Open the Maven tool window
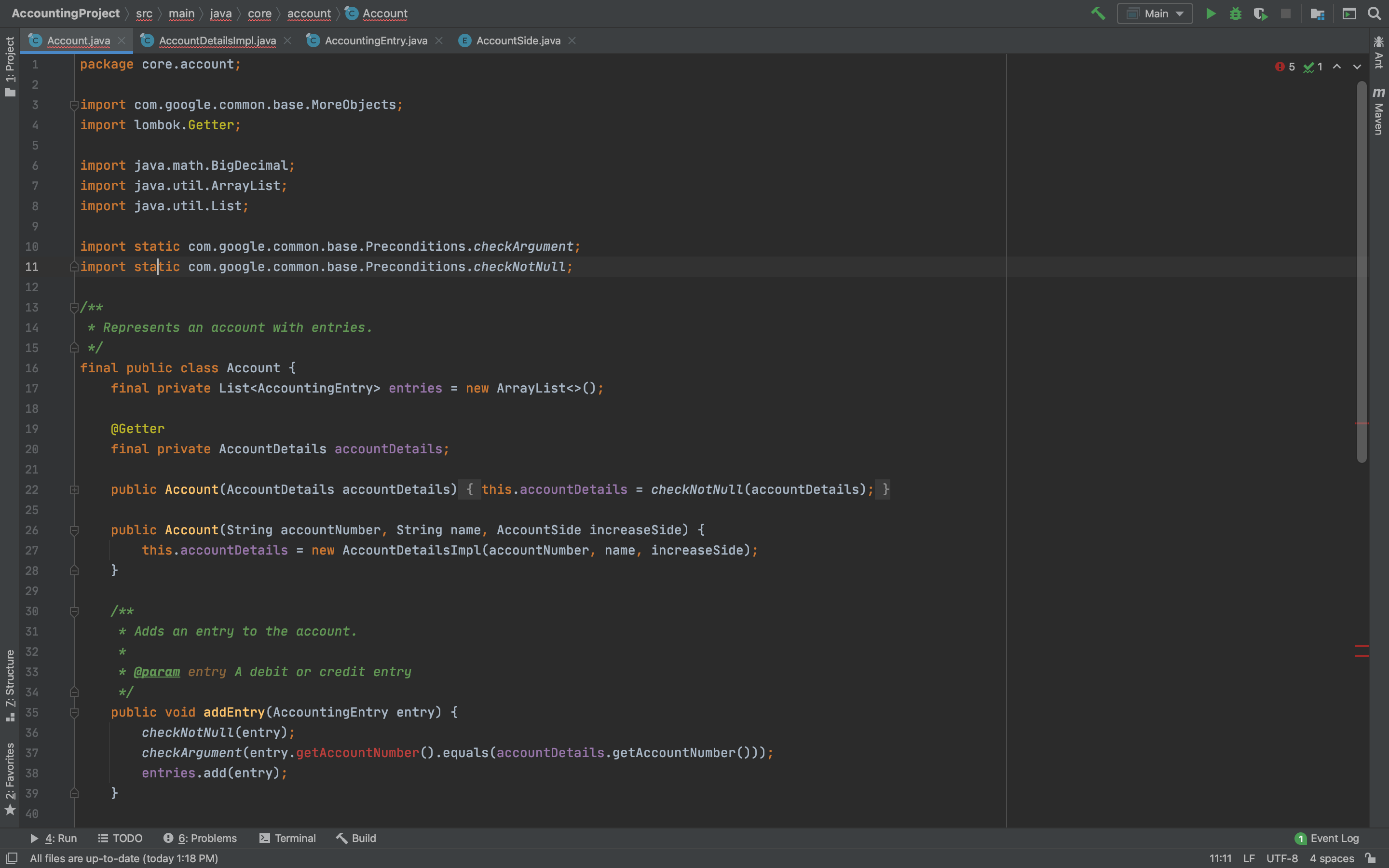1389x868 pixels. tap(1379, 111)
